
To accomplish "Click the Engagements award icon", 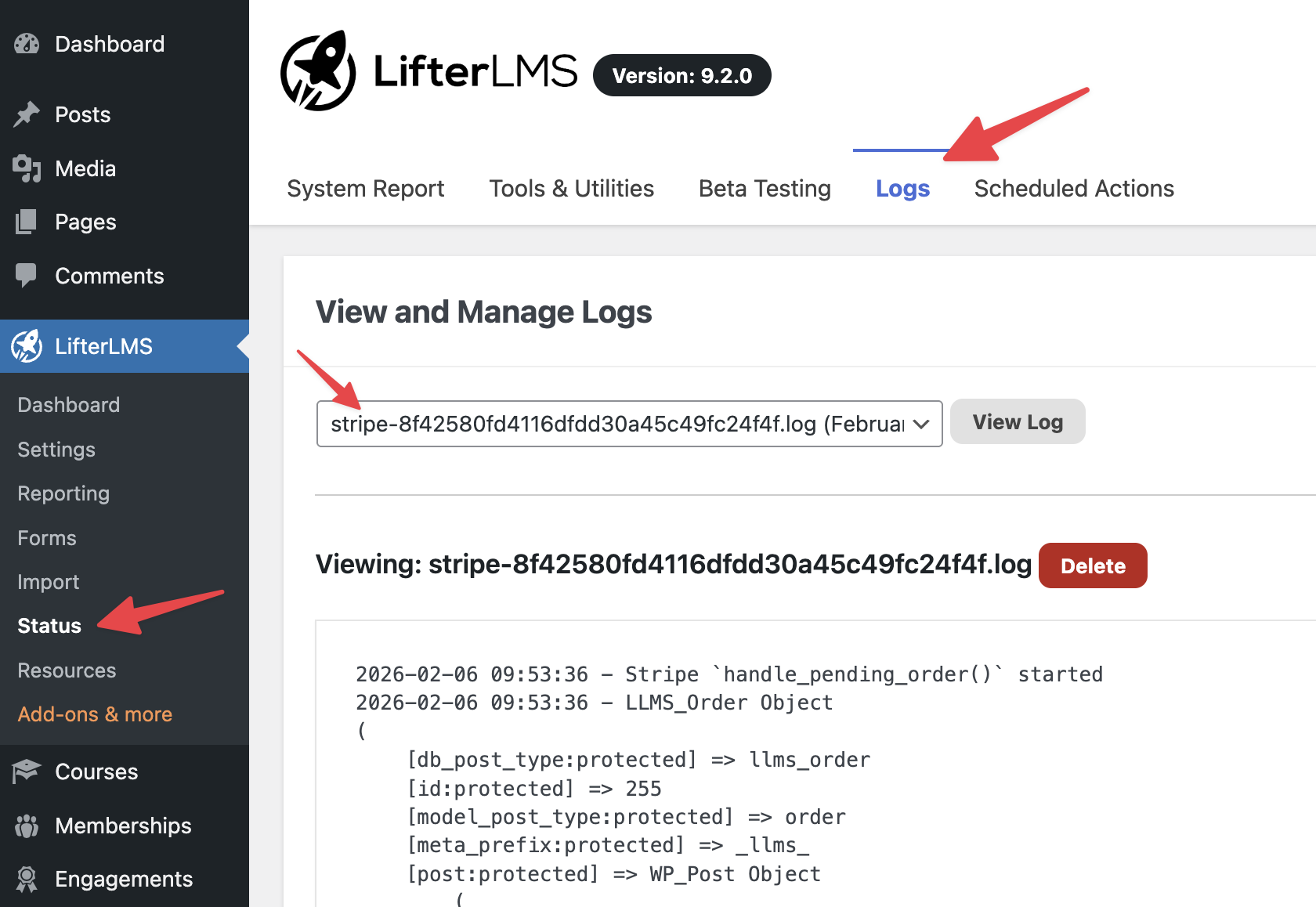I will pyautogui.click(x=27, y=879).
